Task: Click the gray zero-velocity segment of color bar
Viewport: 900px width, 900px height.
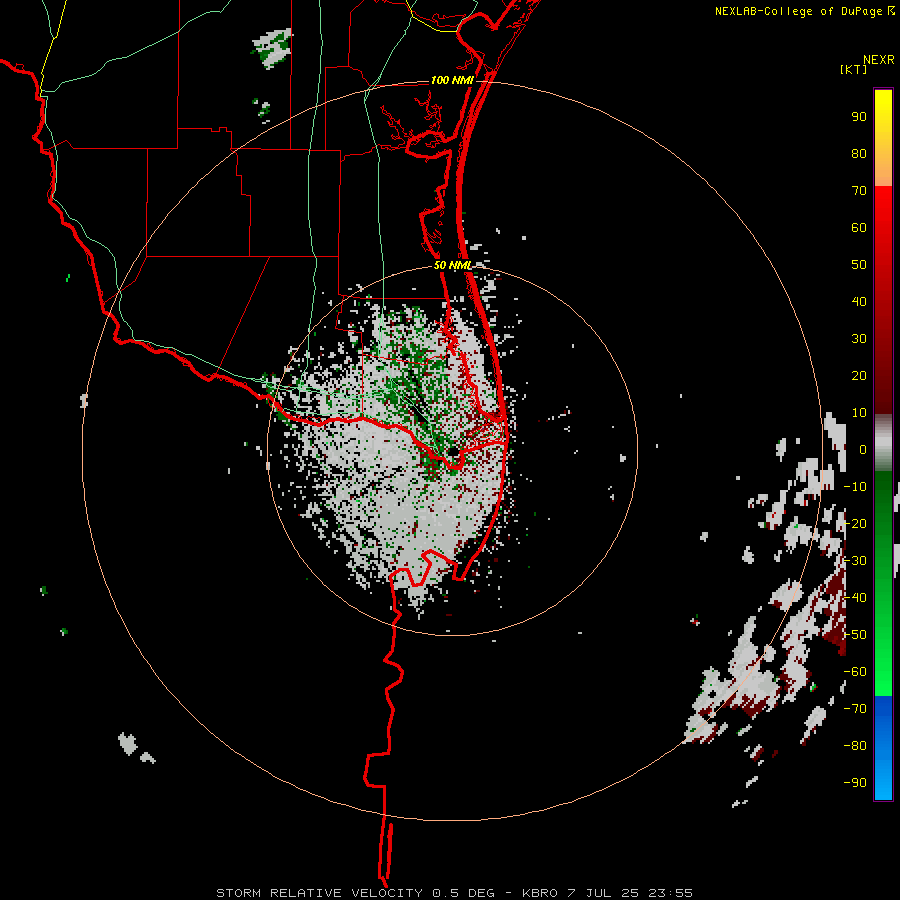Action: 883,443
